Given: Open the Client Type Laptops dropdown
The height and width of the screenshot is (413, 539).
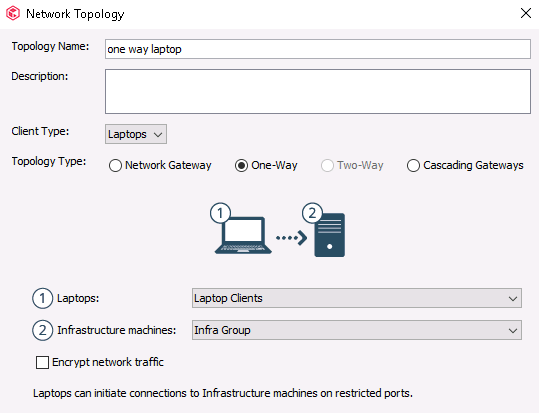Looking at the screenshot, I should pos(136,134).
